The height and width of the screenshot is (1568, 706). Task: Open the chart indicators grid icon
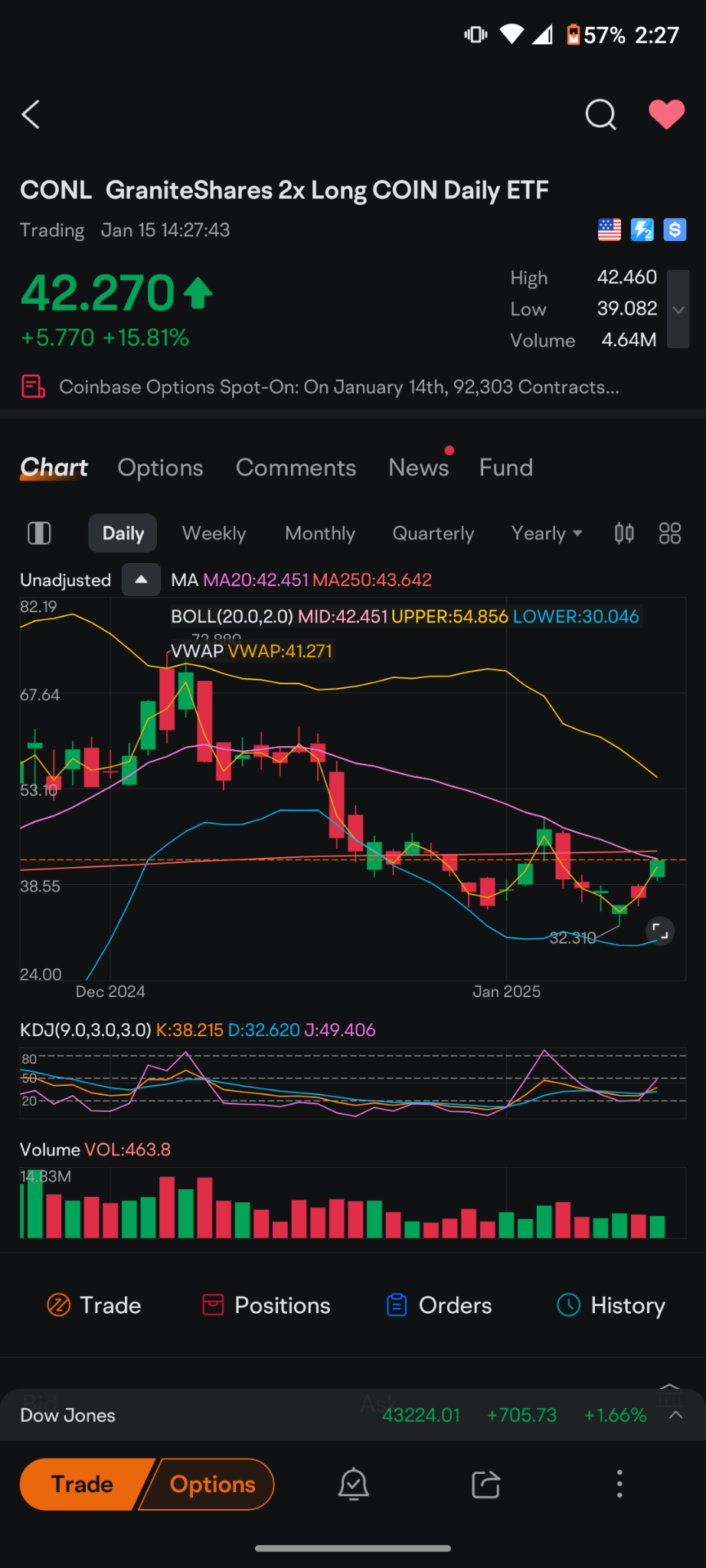point(670,533)
